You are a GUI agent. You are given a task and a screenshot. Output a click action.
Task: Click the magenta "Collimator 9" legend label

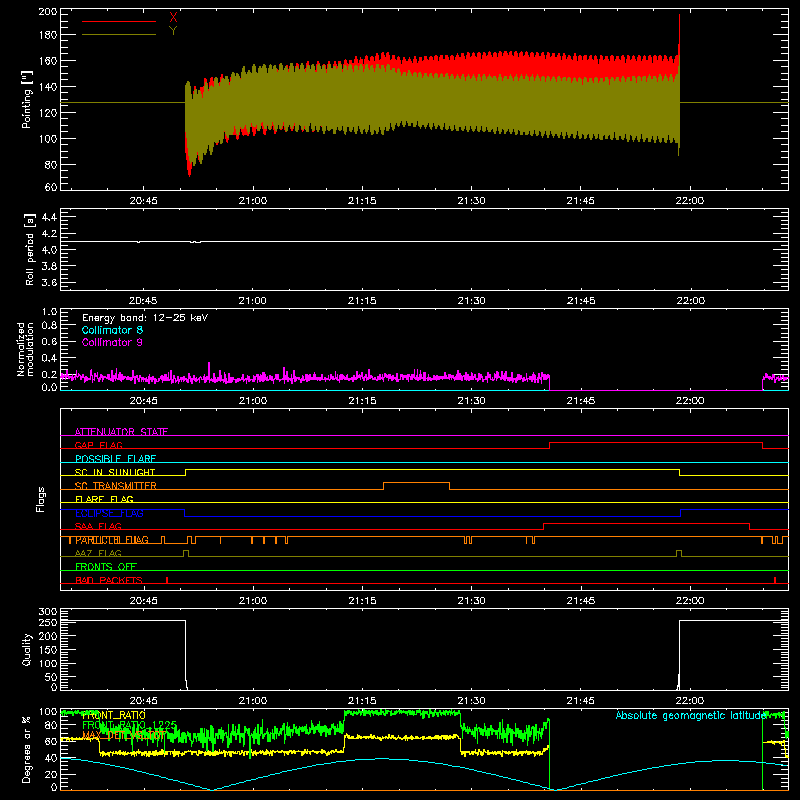tap(112, 342)
